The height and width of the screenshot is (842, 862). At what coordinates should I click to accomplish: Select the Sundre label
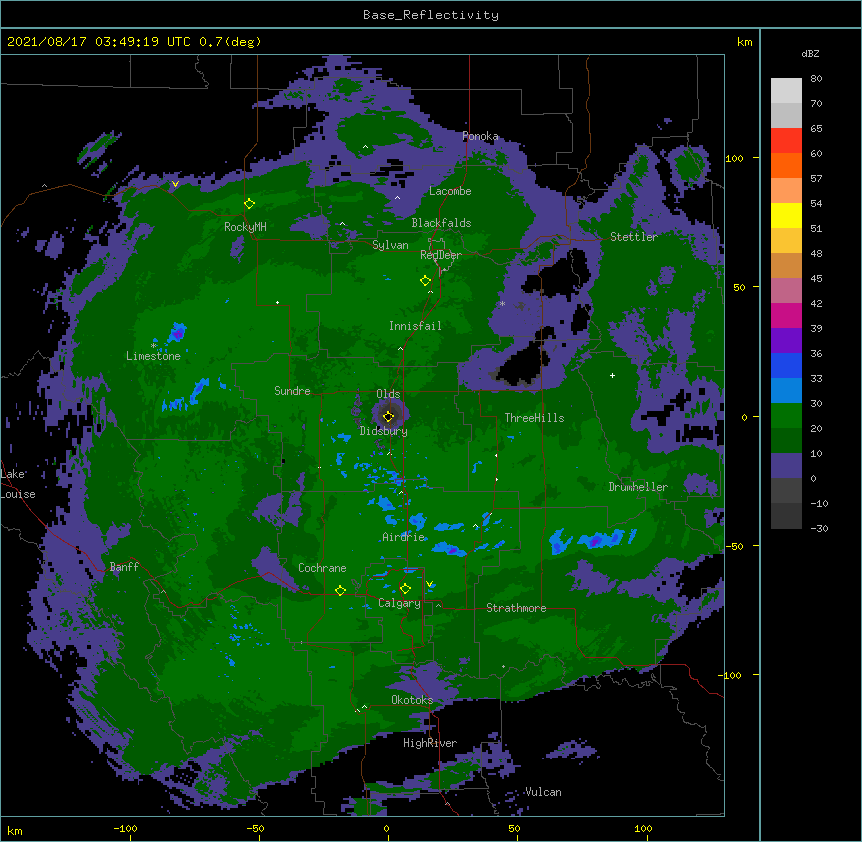coord(292,391)
